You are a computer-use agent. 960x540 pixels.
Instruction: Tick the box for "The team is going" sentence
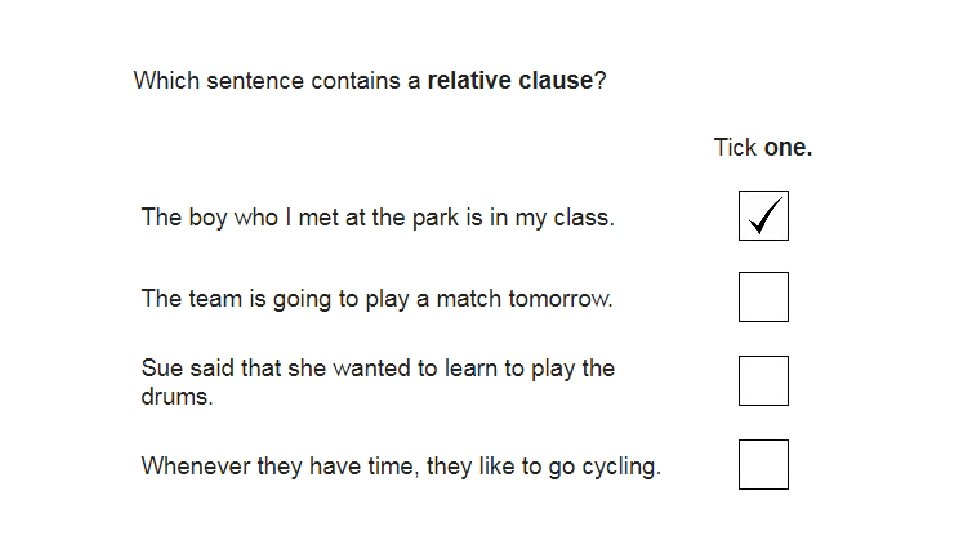763,297
